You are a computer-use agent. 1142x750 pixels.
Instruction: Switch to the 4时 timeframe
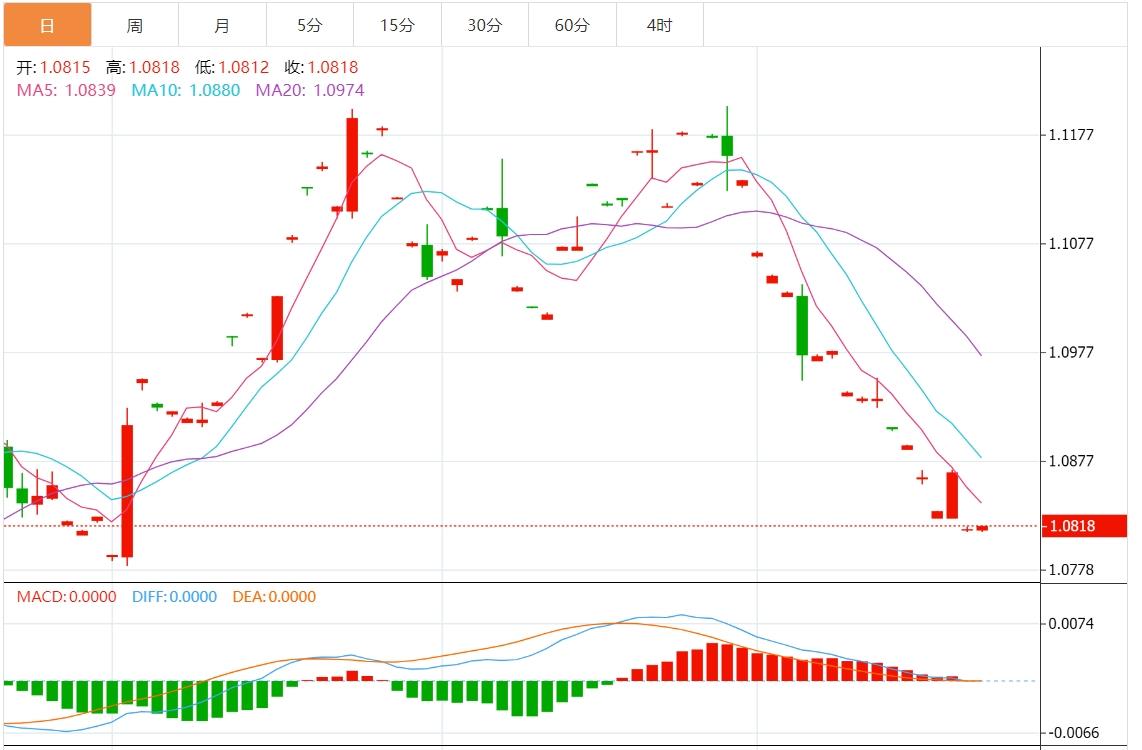659,25
